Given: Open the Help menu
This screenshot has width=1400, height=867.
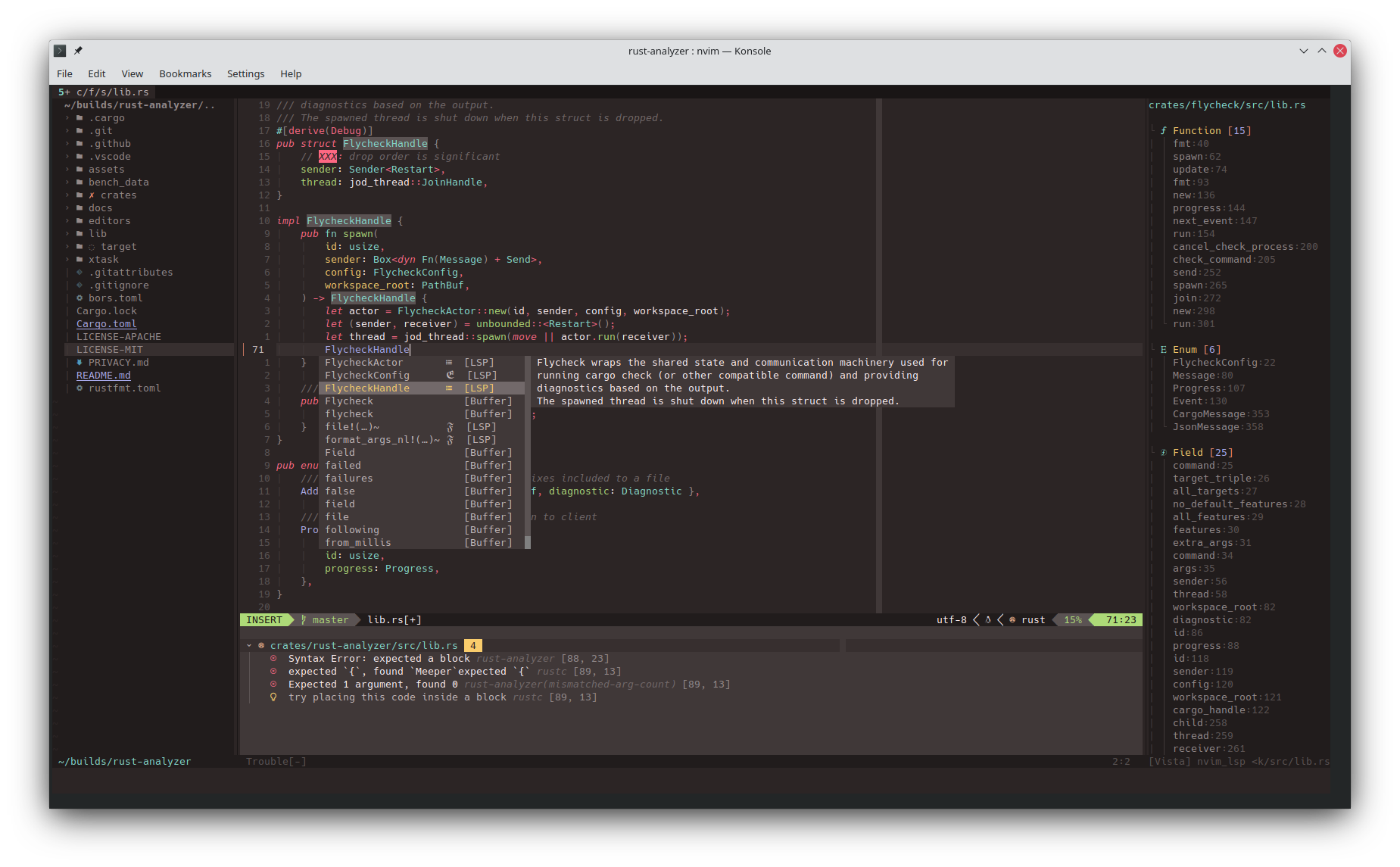Looking at the screenshot, I should pyautogui.click(x=291, y=73).
